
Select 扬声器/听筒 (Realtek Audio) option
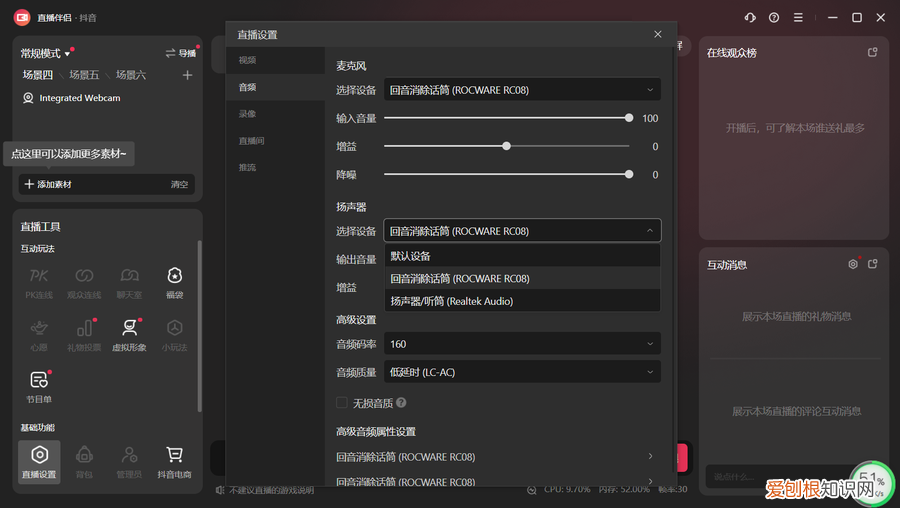click(x=522, y=301)
